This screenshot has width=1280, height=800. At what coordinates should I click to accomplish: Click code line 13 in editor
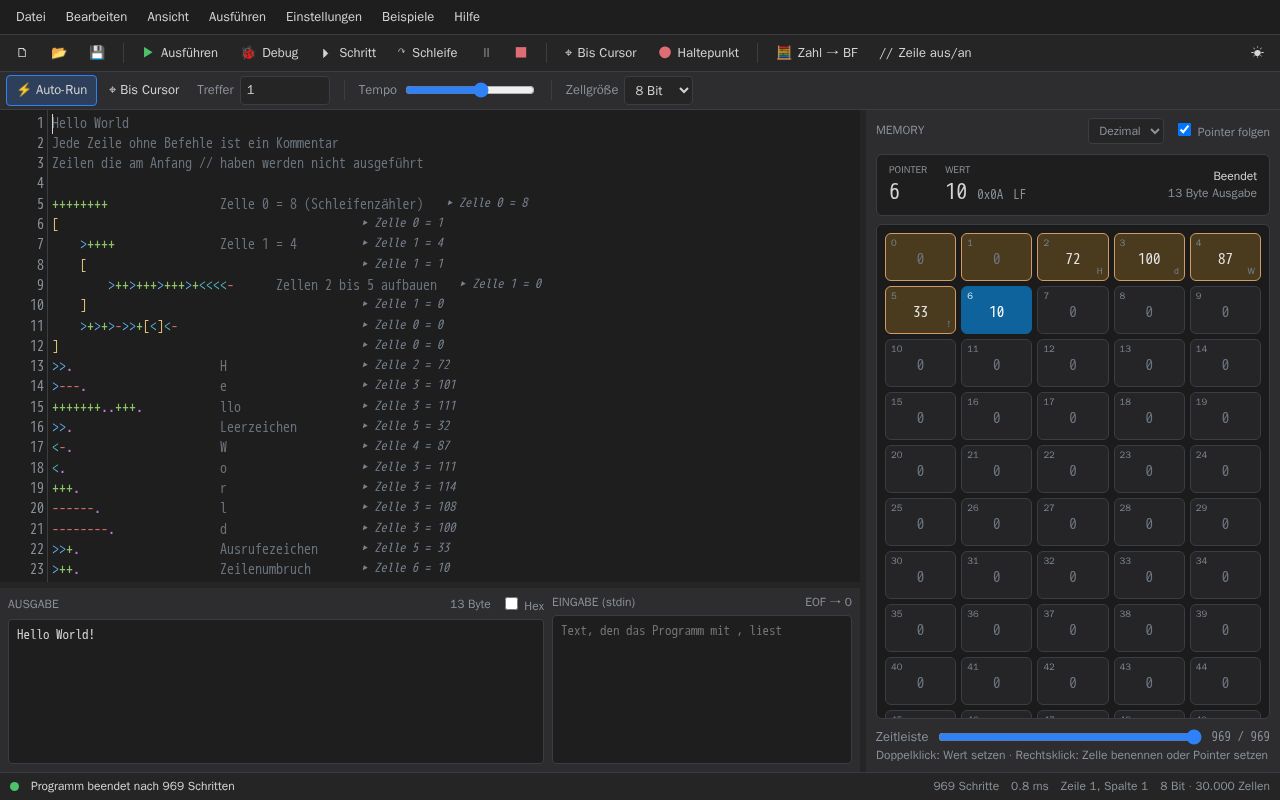pos(455,366)
